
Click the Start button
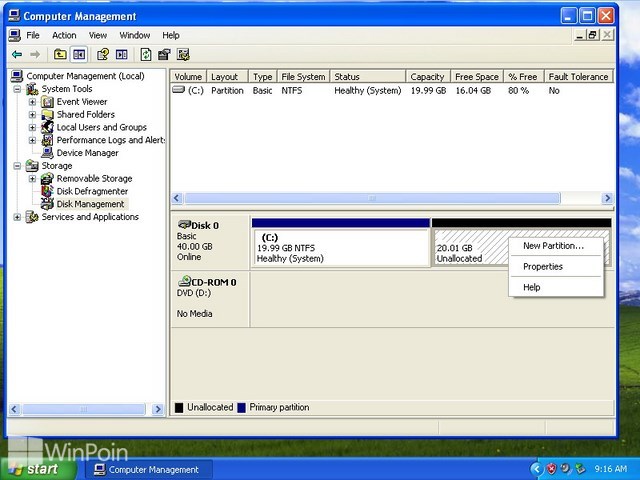34,469
